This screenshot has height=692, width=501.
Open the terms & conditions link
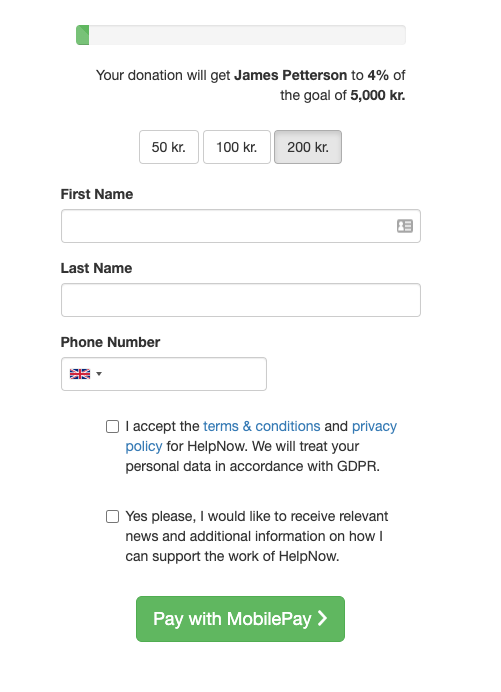click(261, 426)
